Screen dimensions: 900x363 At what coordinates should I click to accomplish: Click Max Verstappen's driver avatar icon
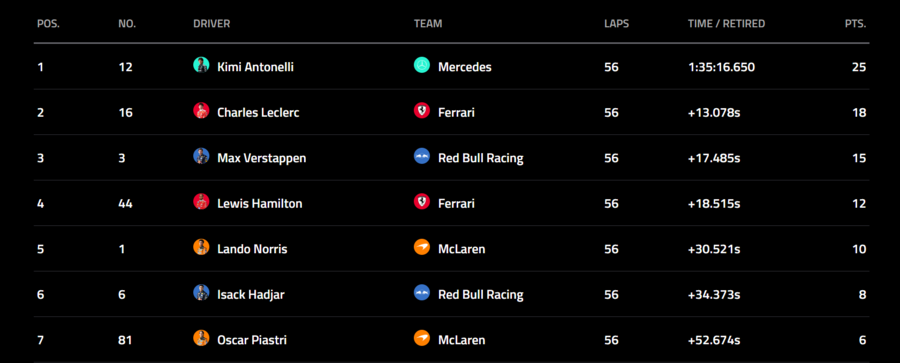pos(201,156)
